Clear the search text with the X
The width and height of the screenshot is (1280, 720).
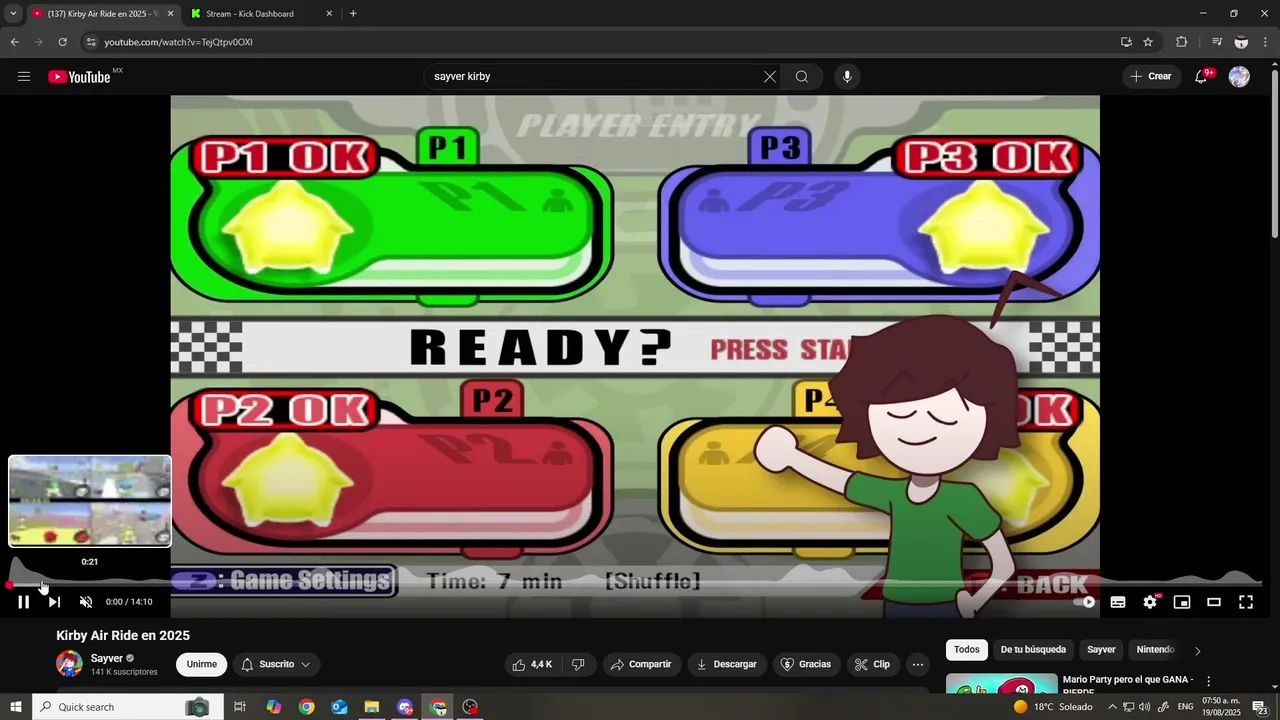coord(770,77)
